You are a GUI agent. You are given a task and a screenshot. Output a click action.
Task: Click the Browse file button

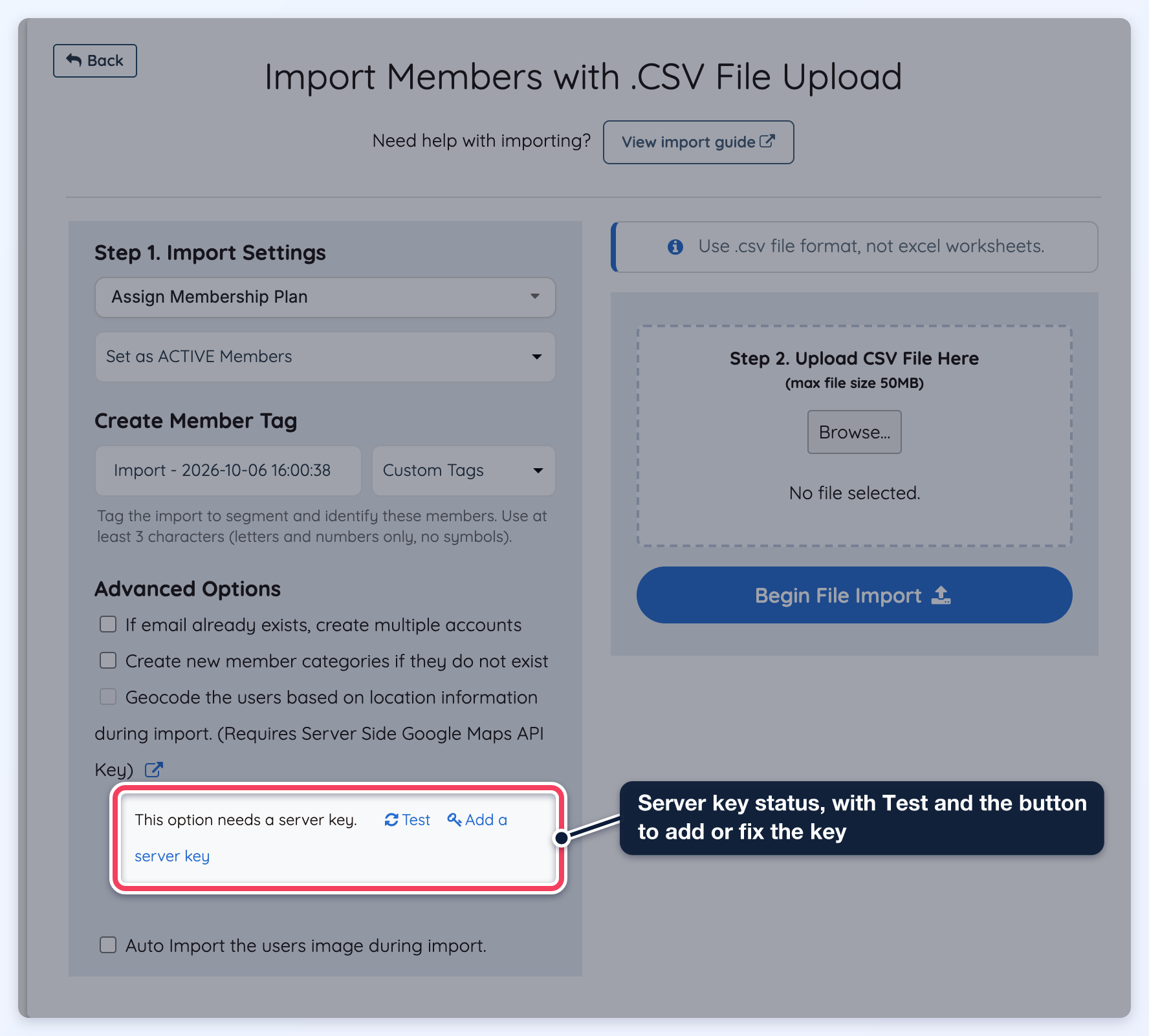(x=854, y=432)
